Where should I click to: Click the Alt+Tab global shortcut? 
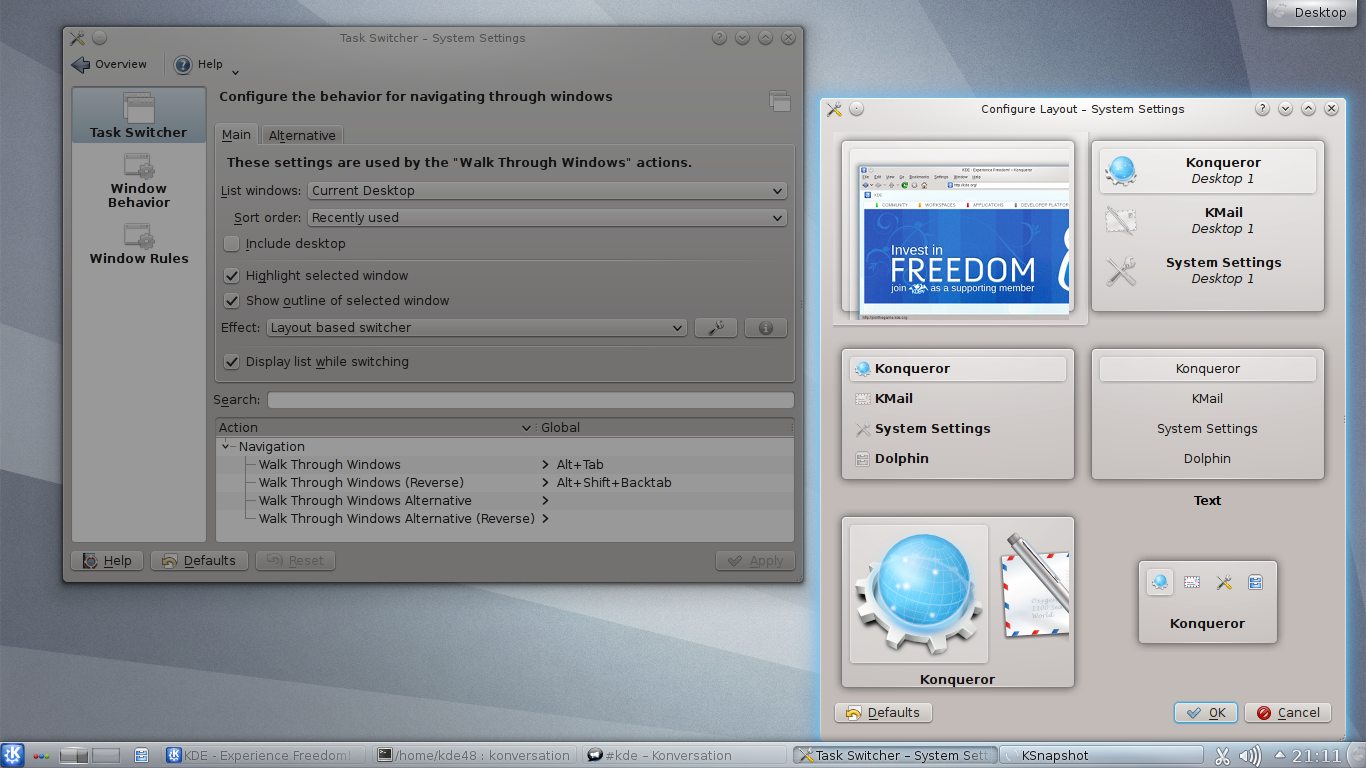point(580,465)
